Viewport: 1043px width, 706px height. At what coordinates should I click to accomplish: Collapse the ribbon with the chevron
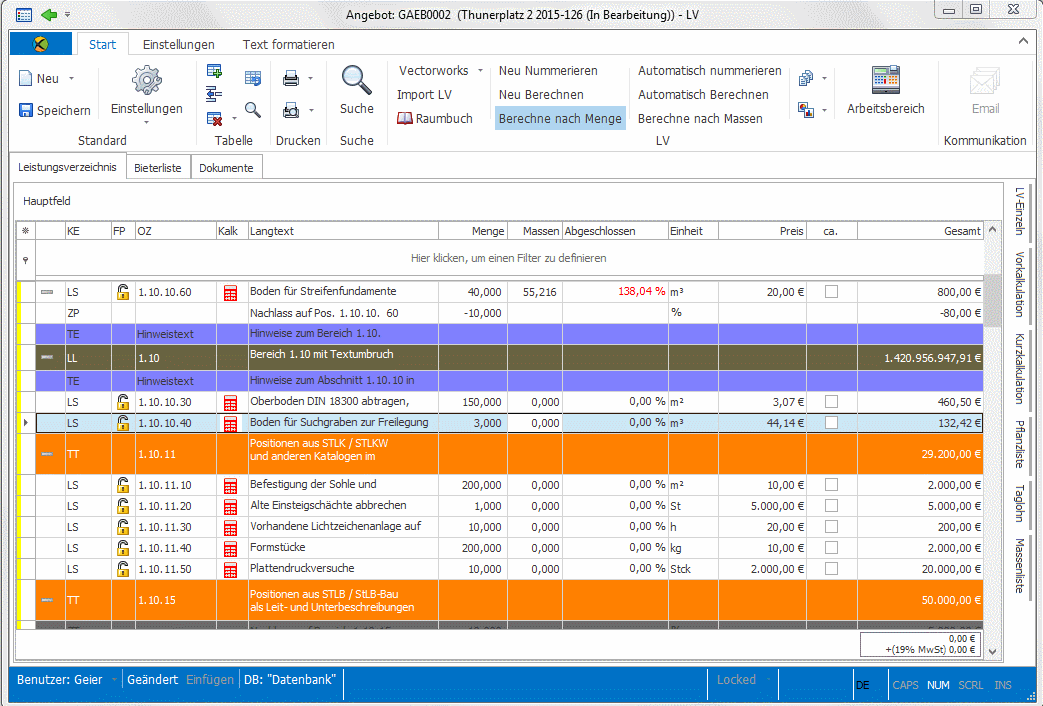[x=1023, y=41]
